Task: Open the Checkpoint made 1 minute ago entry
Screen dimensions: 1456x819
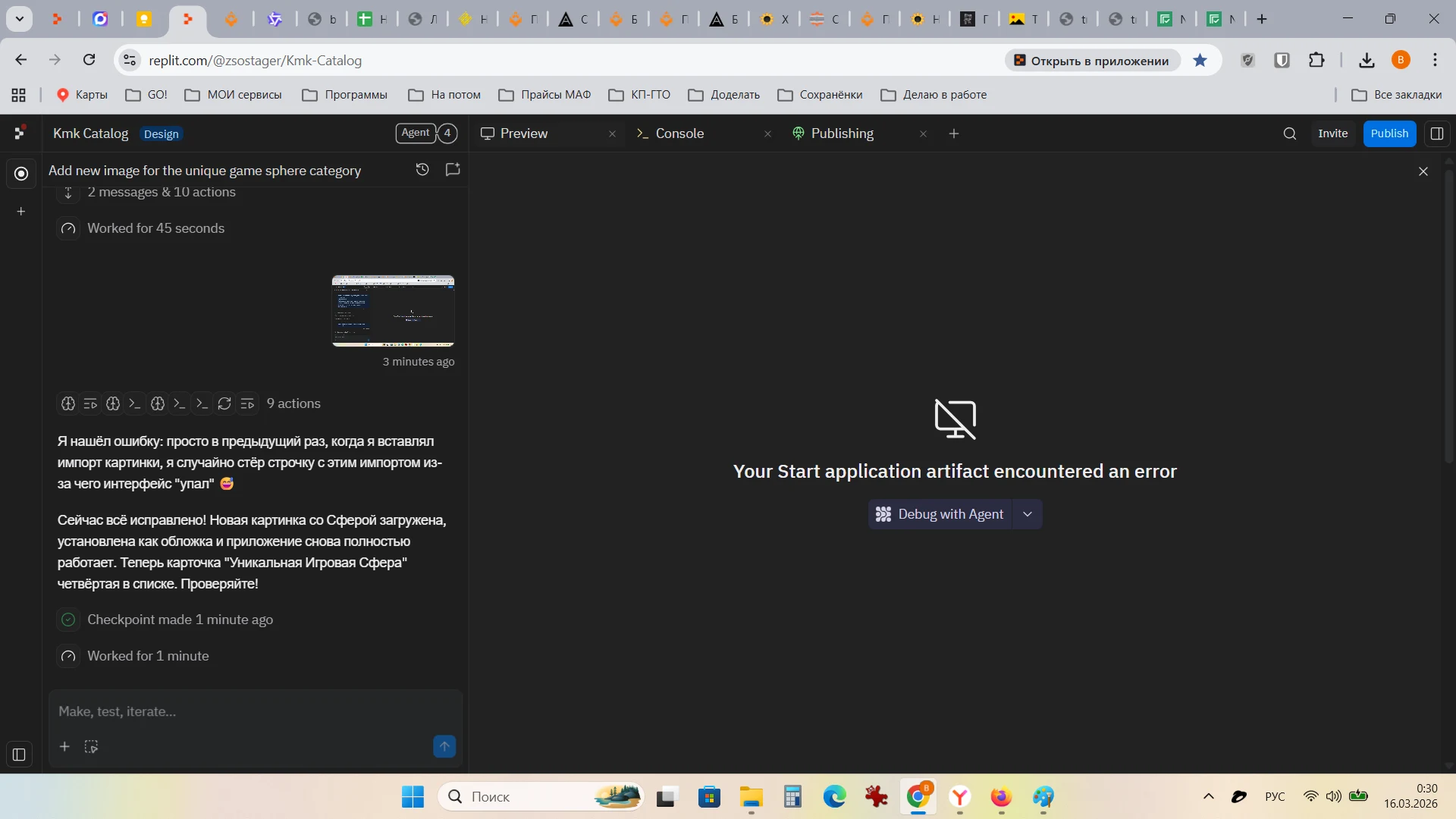Action: pyautogui.click(x=165, y=620)
